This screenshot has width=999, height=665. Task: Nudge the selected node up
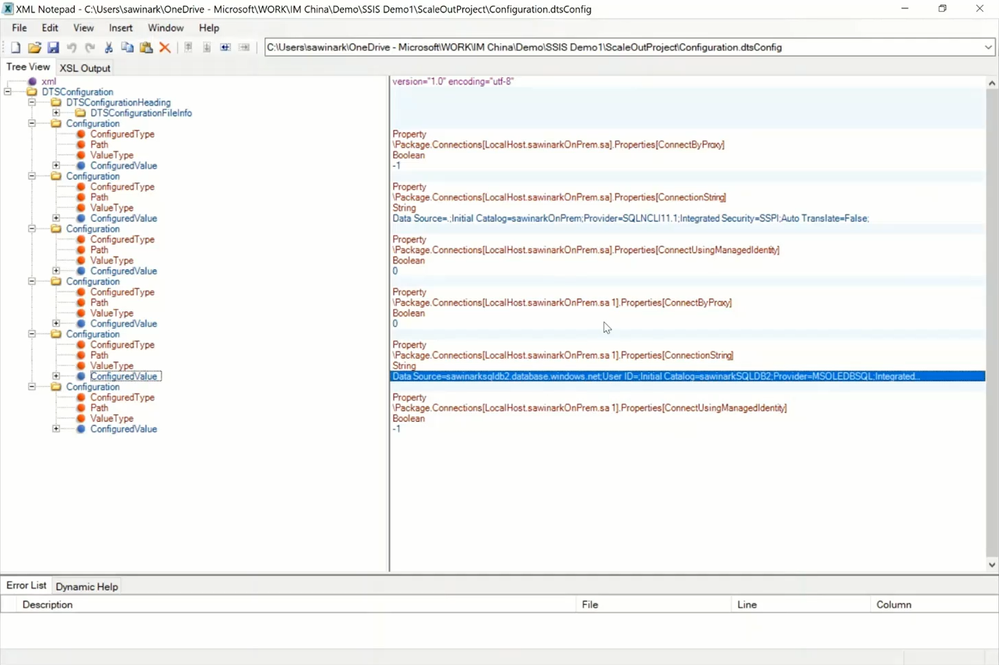click(189, 48)
